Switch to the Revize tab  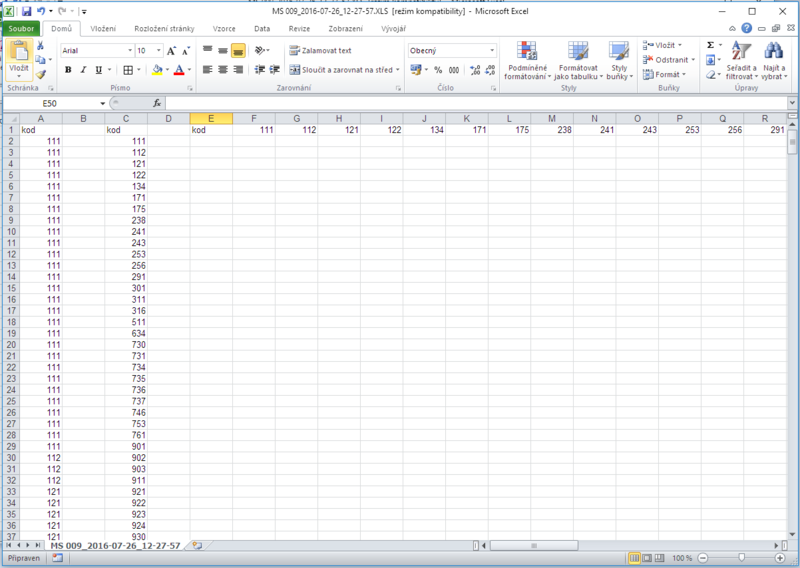299,29
